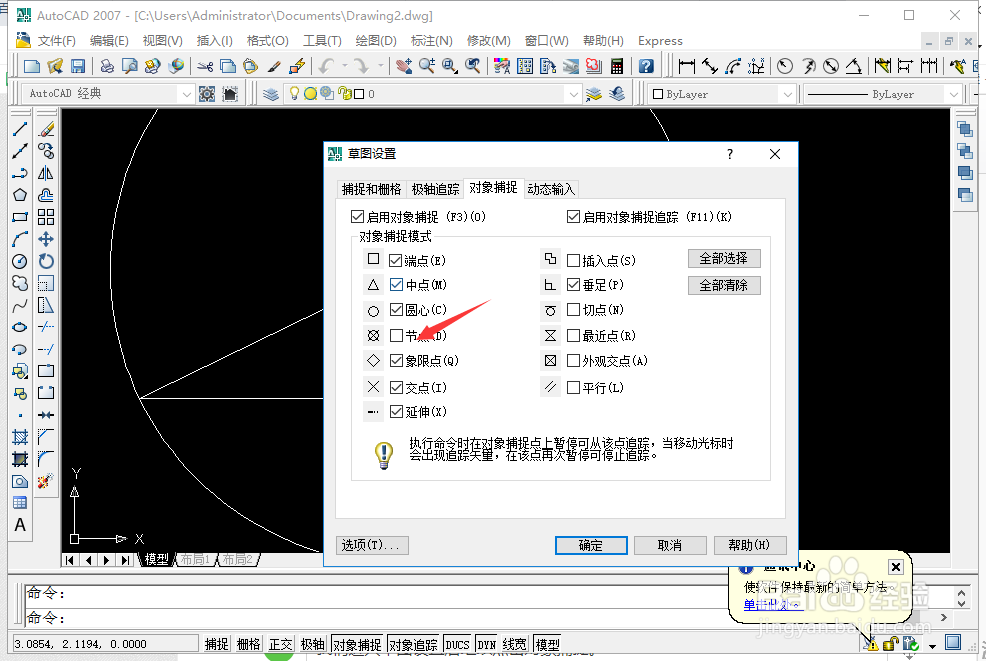
Task: Select the Move modify tool
Action: (46, 239)
